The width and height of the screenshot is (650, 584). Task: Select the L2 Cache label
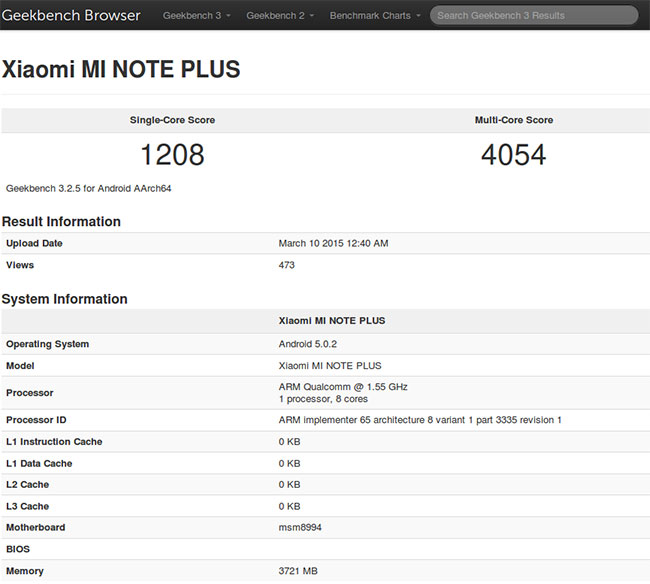point(28,485)
